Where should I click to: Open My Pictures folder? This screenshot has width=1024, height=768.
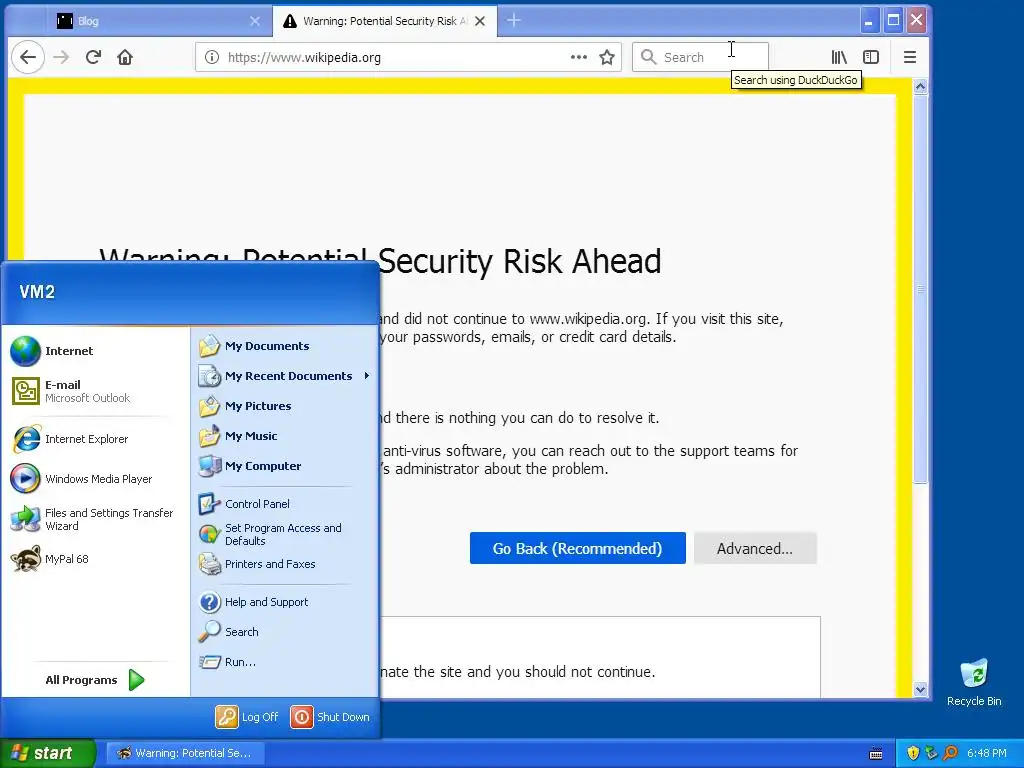285,406
